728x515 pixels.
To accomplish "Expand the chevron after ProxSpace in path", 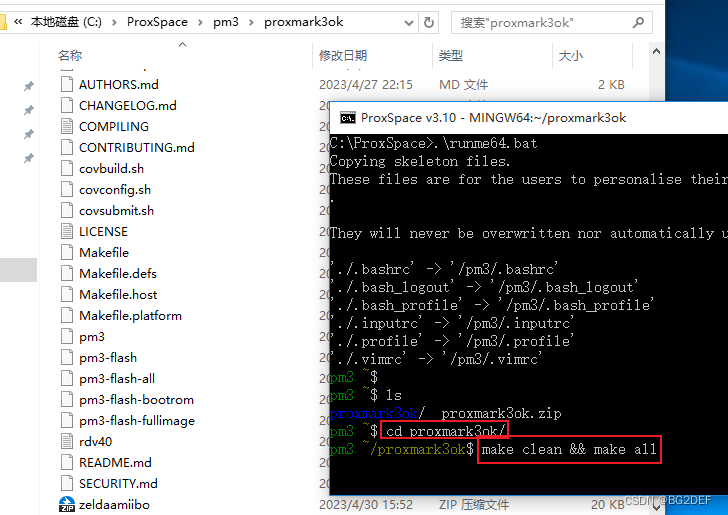I will point(200,22).
